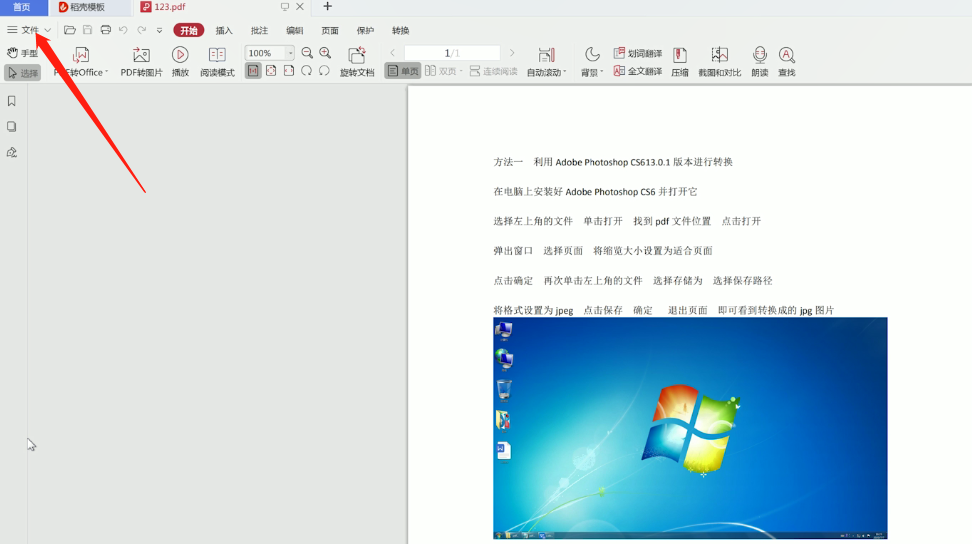The image size is (972, 544).
Task: Click the 100% zoom level field
Action: [265, 53]
